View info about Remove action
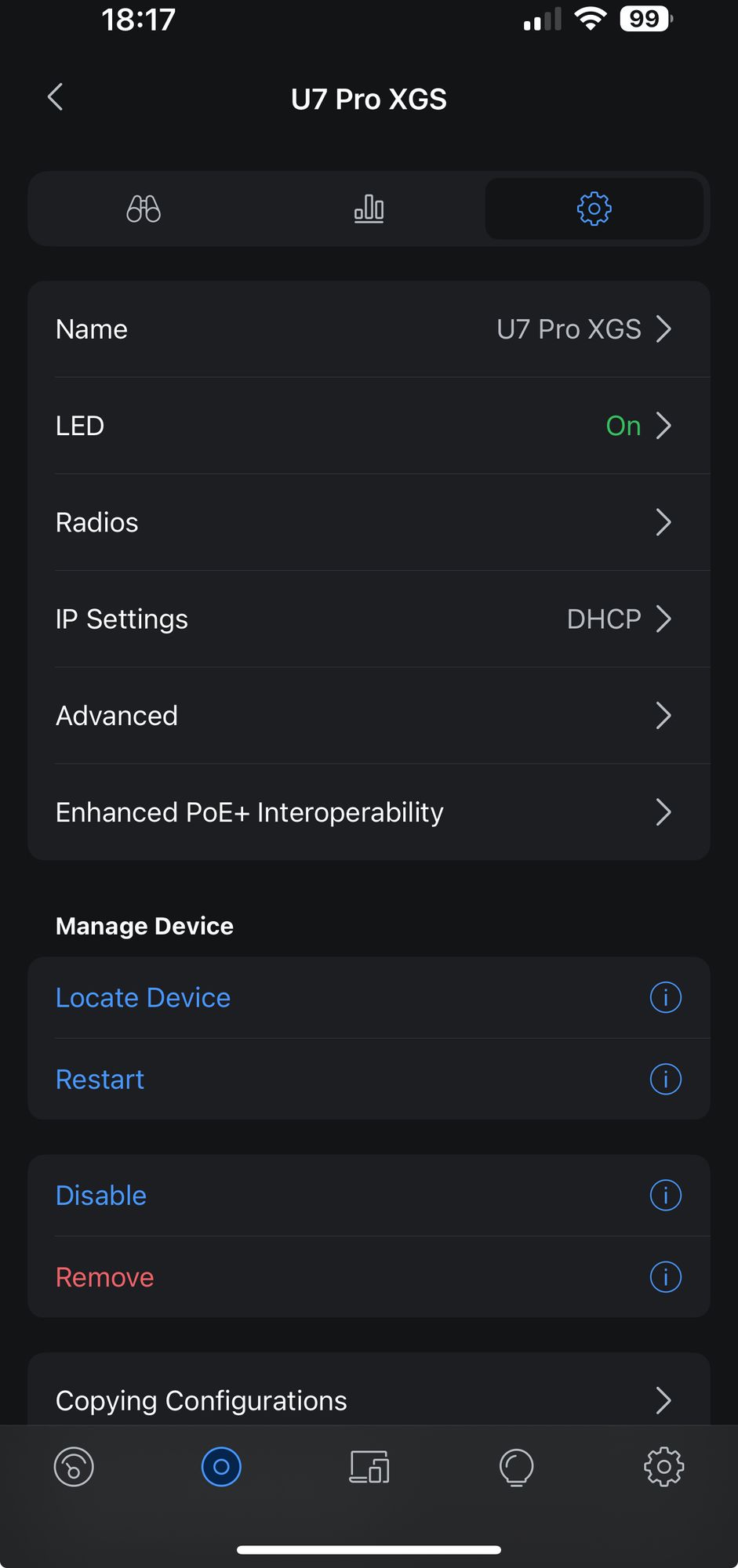This screenshot has height=1568, width=738. pos(665,1277)
